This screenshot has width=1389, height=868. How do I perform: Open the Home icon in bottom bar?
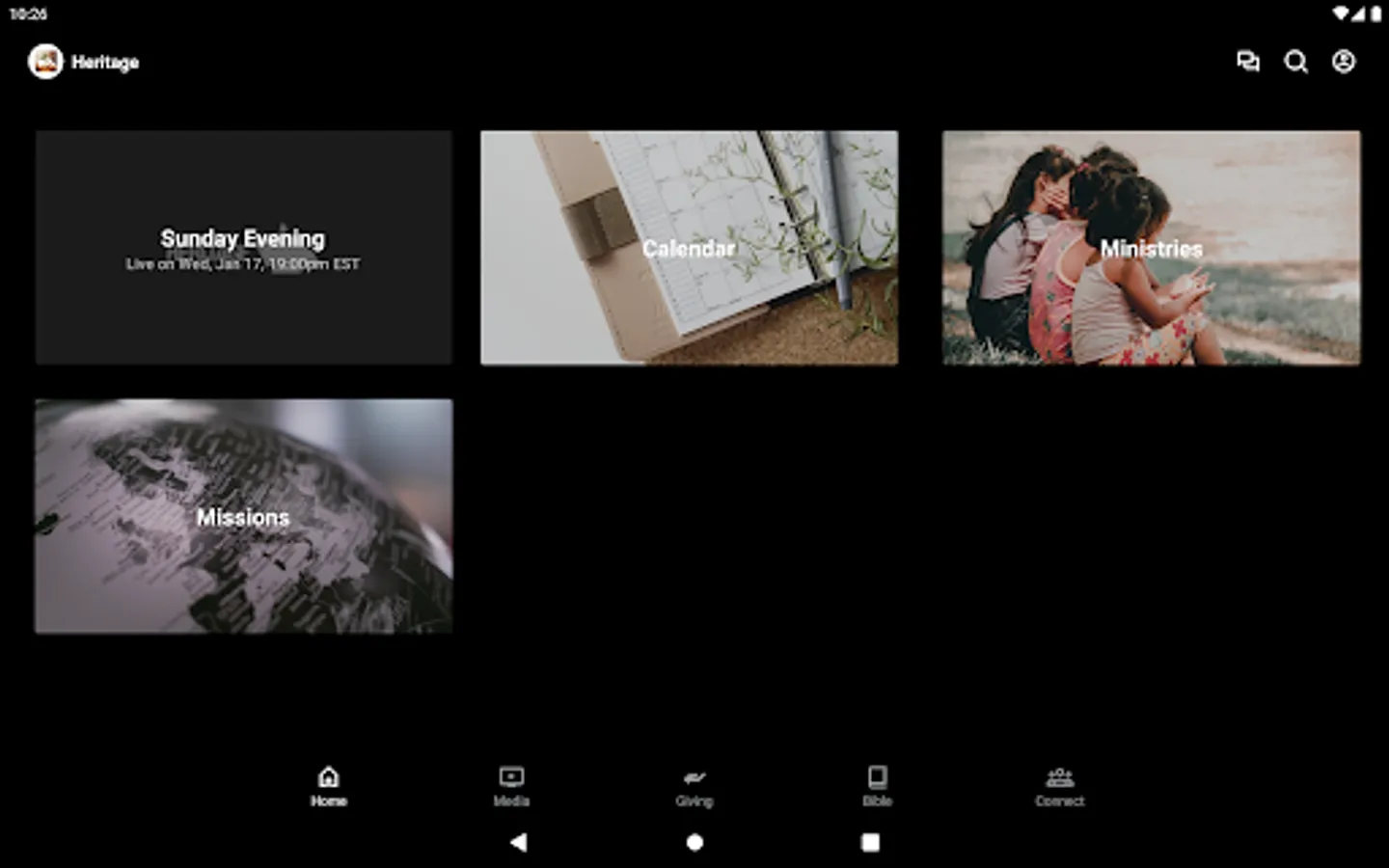coord(329,776)
